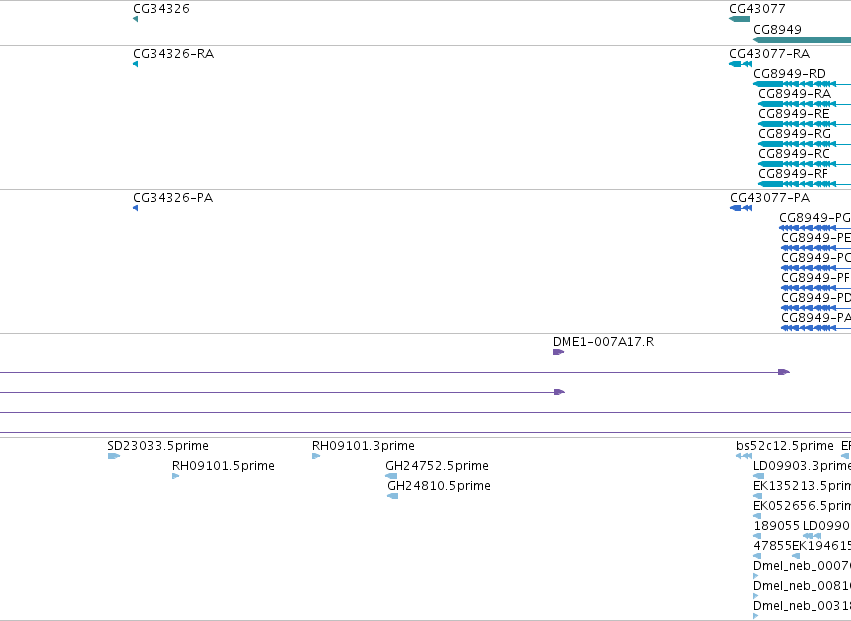Viewport: 851px width, 621px height.
Task: Select the arrow glyph under SD23033.5prime
Action: pyautogui.click(x=113, y=456)
